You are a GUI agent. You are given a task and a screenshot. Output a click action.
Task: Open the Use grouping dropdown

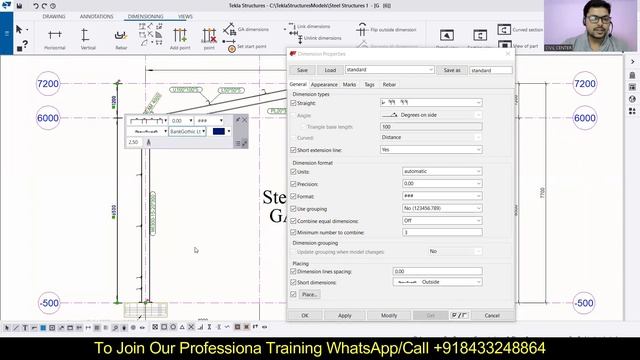click(442, 208)
